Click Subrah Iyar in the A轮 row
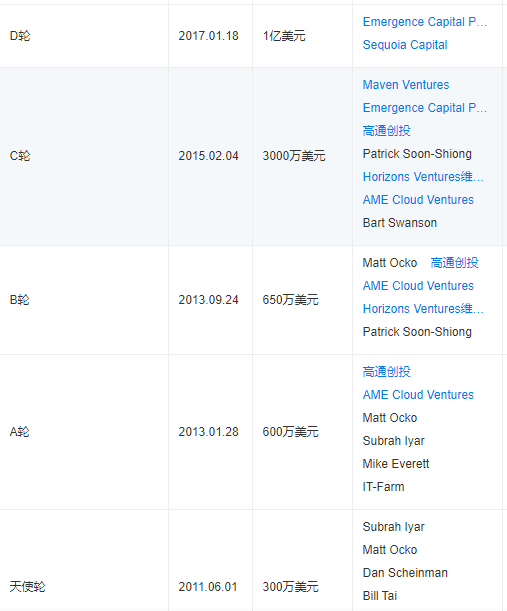 [x=394, y=441]
